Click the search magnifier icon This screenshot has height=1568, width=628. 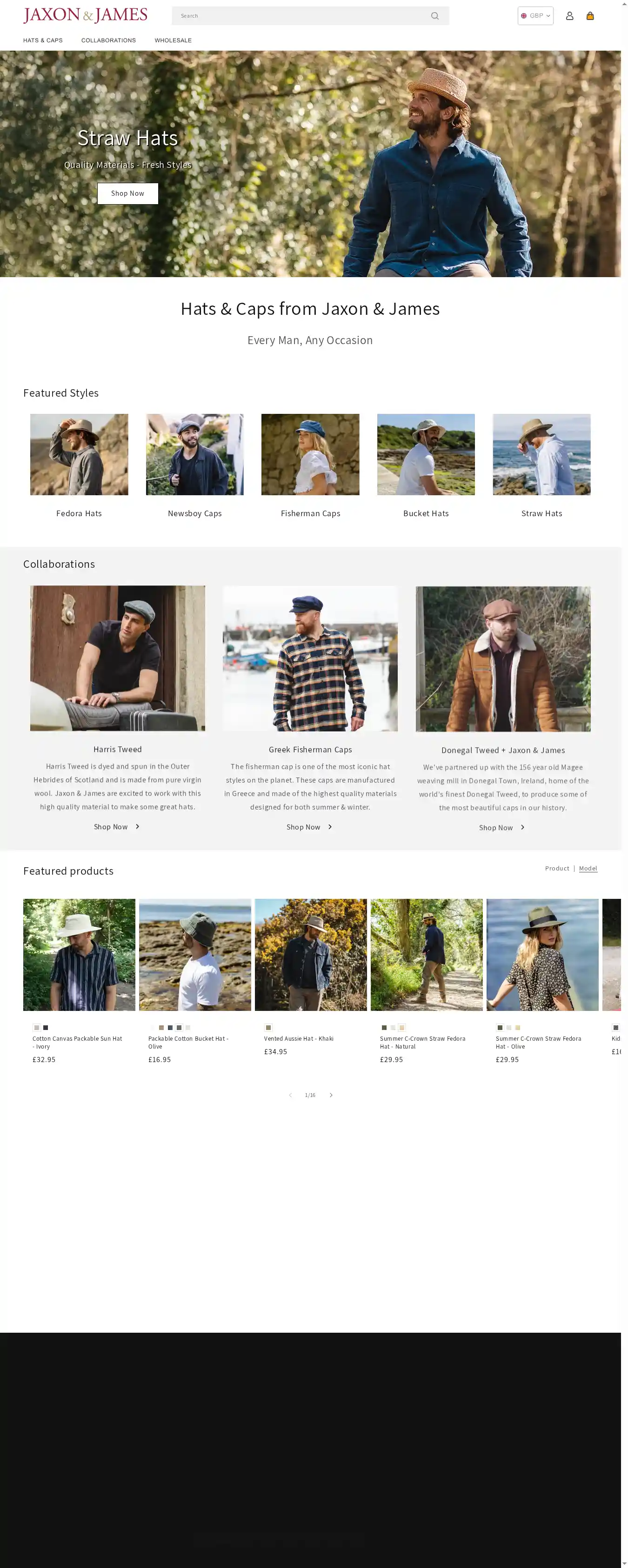(x=434, y=16)
